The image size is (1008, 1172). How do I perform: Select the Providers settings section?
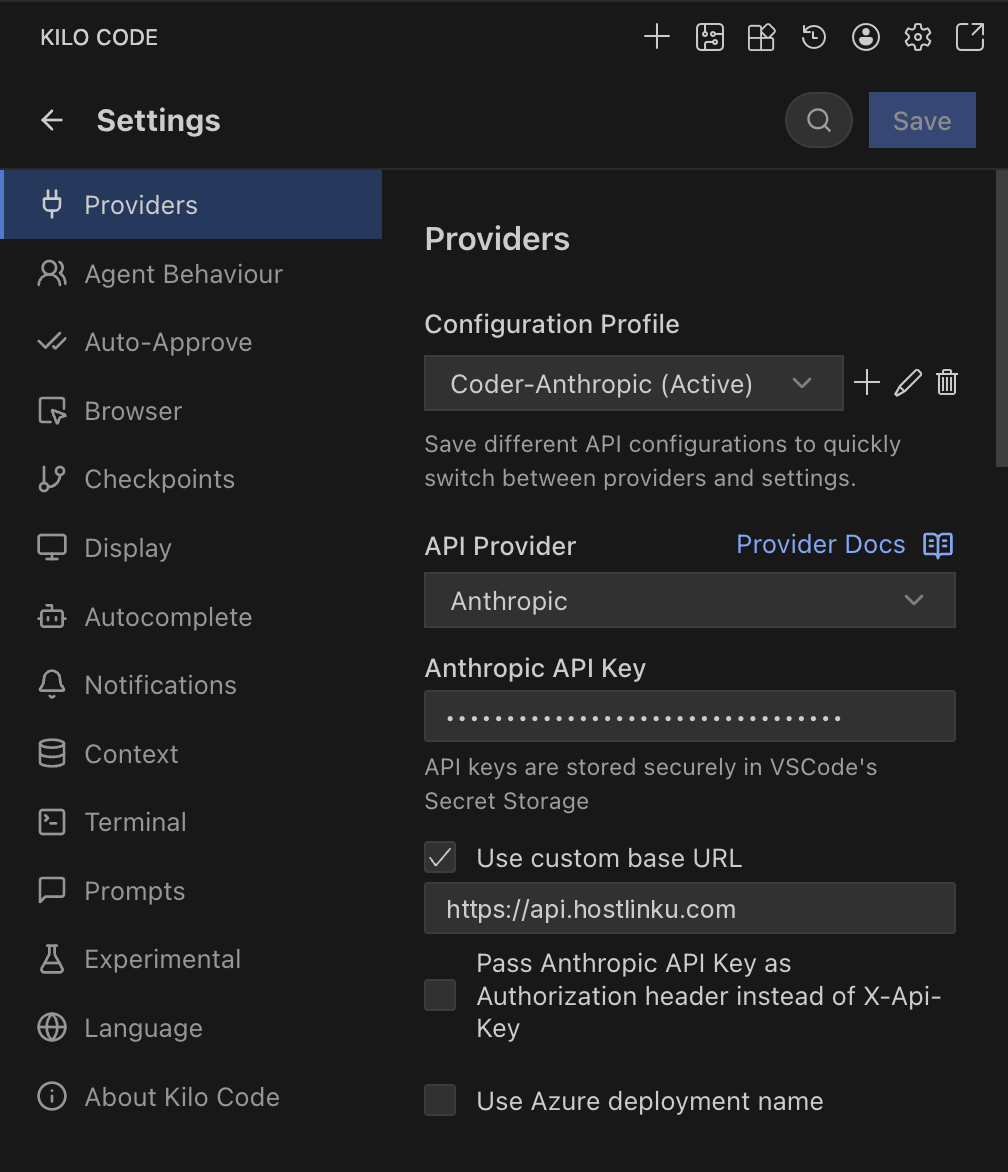point(193,205)
